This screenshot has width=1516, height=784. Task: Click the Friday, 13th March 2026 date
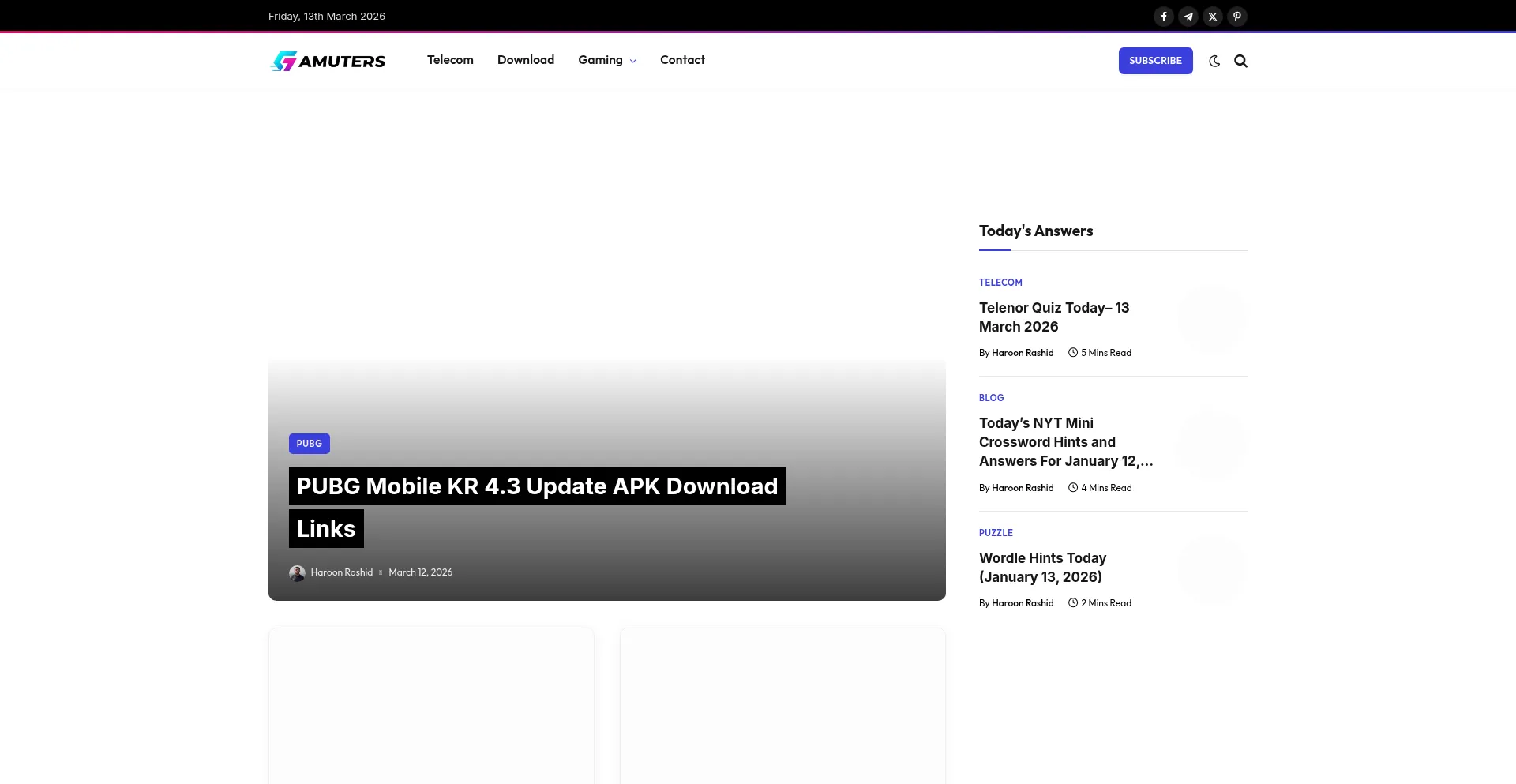327,17
